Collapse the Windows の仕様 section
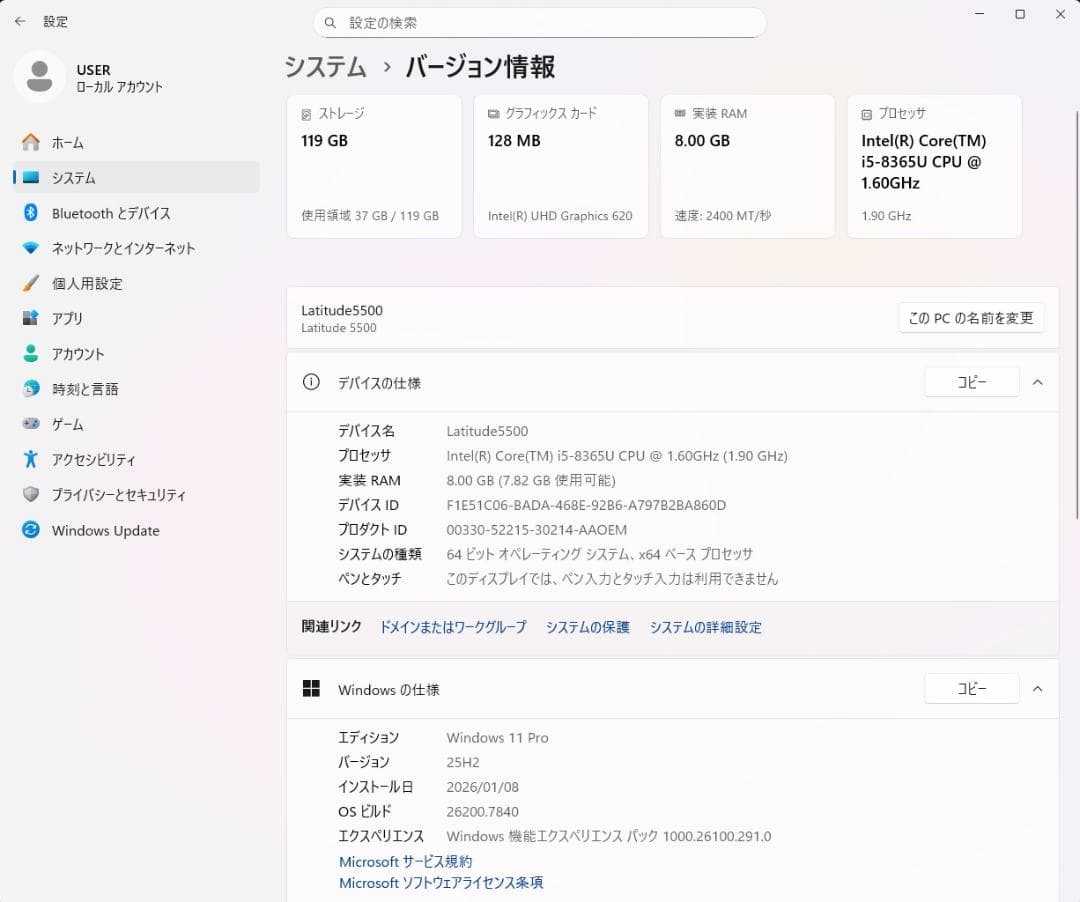Screen dimensions: 1080x902 pyautogui.click(x=1037, y=688)
